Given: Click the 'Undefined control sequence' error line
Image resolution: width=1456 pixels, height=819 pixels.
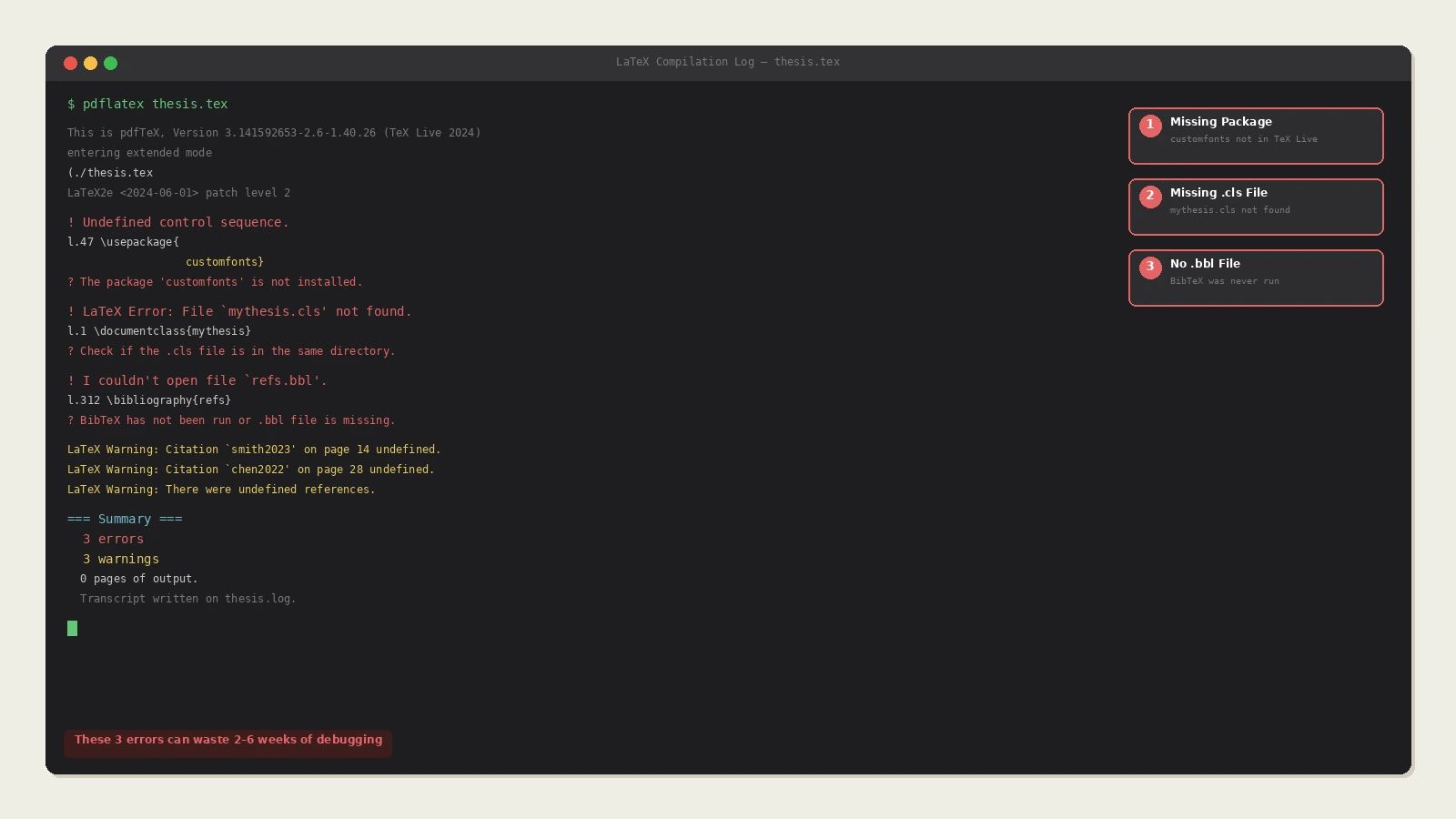Looking at the screenshot, I should (178, 222).
